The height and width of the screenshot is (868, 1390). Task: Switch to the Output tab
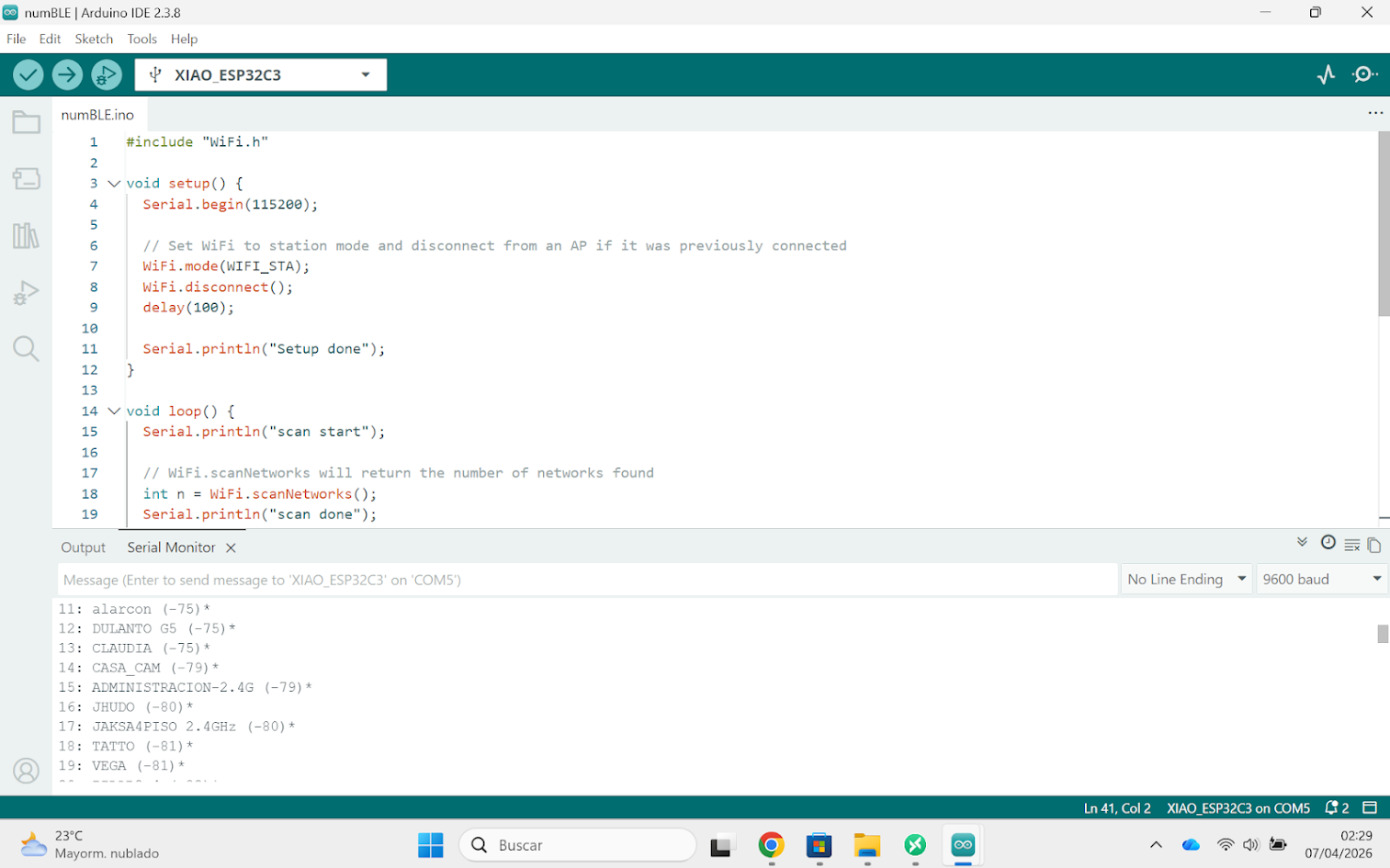(x=84, y=547)
